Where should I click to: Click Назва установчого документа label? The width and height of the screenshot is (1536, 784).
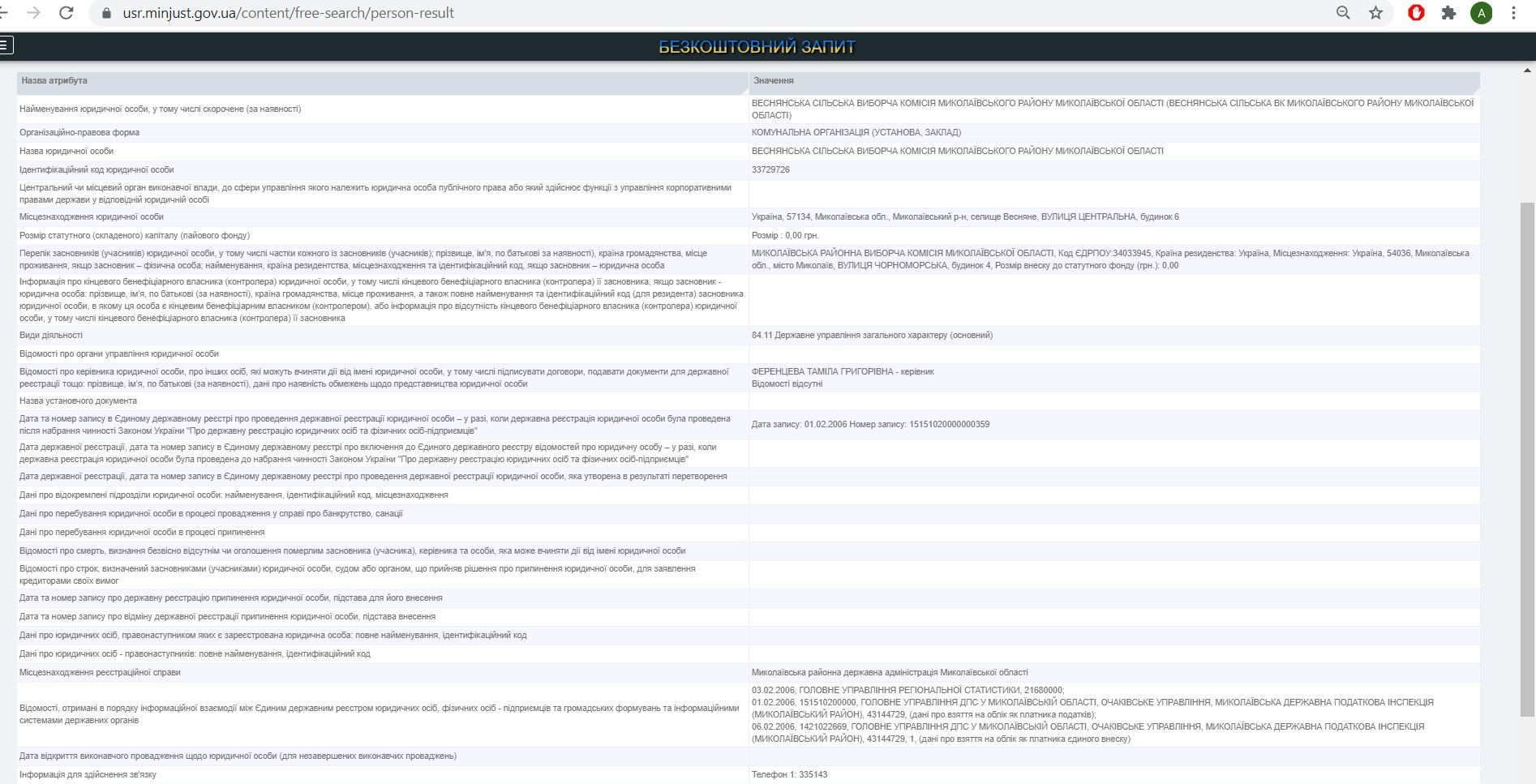click(x=78, y=401)
